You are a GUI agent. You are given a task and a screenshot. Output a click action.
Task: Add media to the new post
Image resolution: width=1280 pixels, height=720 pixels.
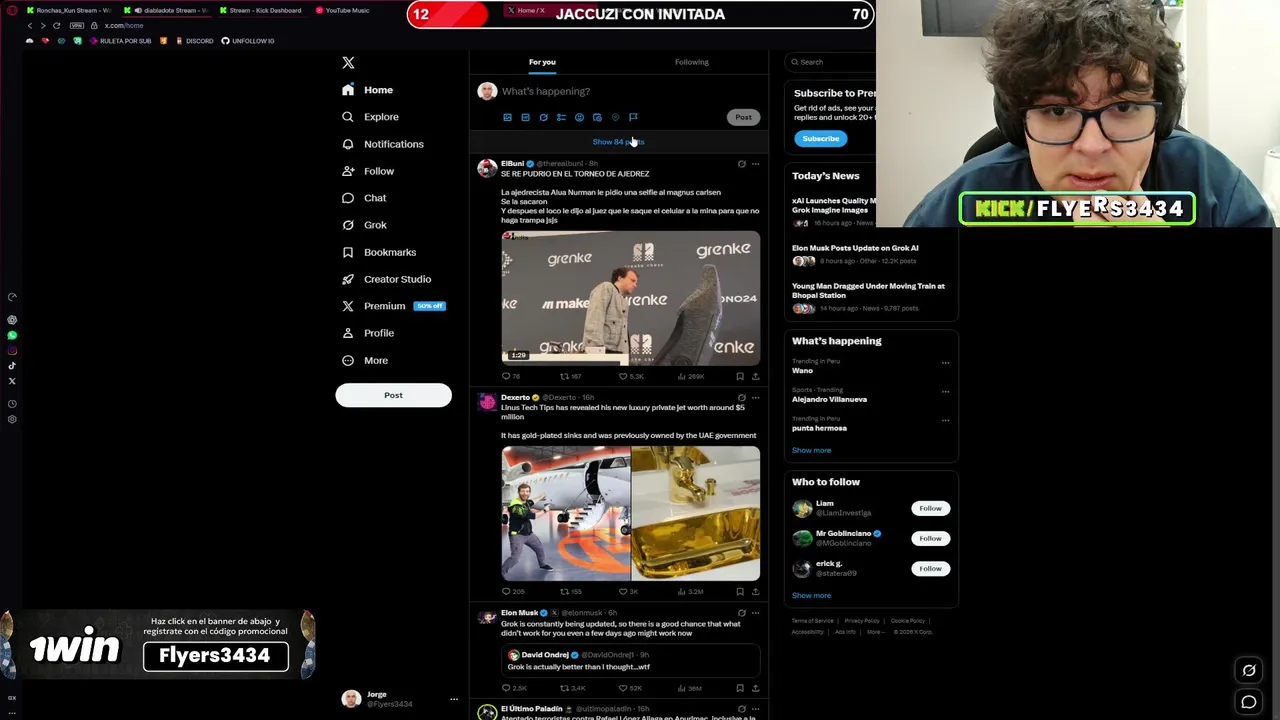(507, 117)
